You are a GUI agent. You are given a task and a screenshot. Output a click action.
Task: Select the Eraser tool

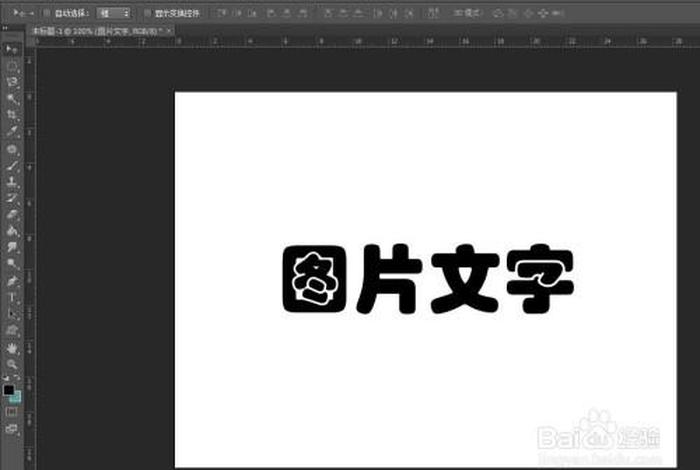[x=12, y=215]
